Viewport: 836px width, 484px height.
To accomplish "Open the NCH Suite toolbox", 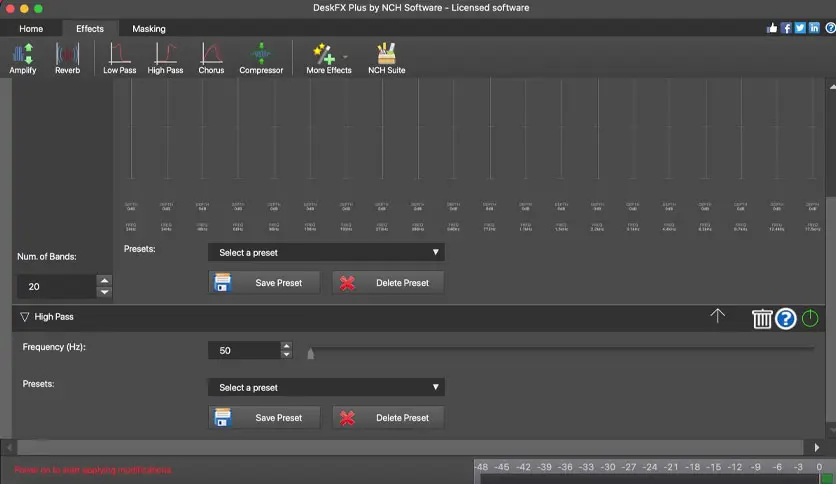I will coord(387,58).
